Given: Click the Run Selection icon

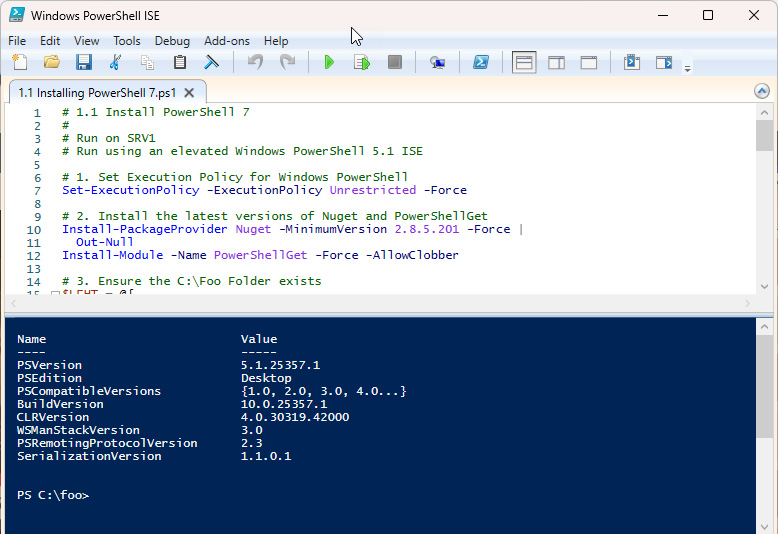Looking at the screenshot, I should (362, 63).
